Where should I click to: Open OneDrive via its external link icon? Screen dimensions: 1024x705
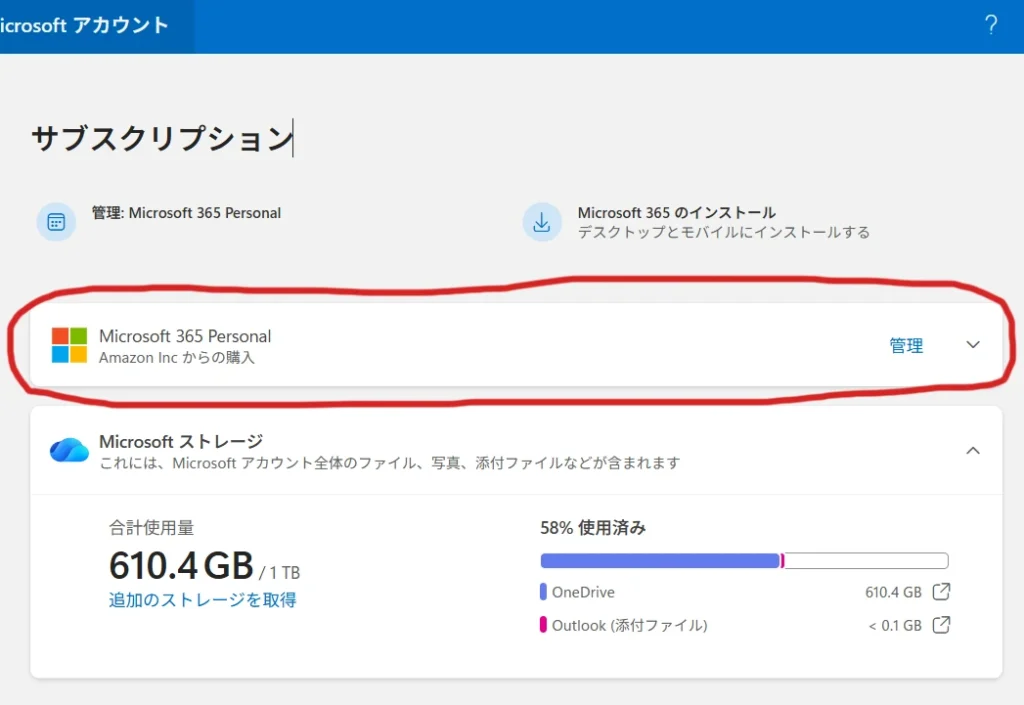tap(941, 592)
